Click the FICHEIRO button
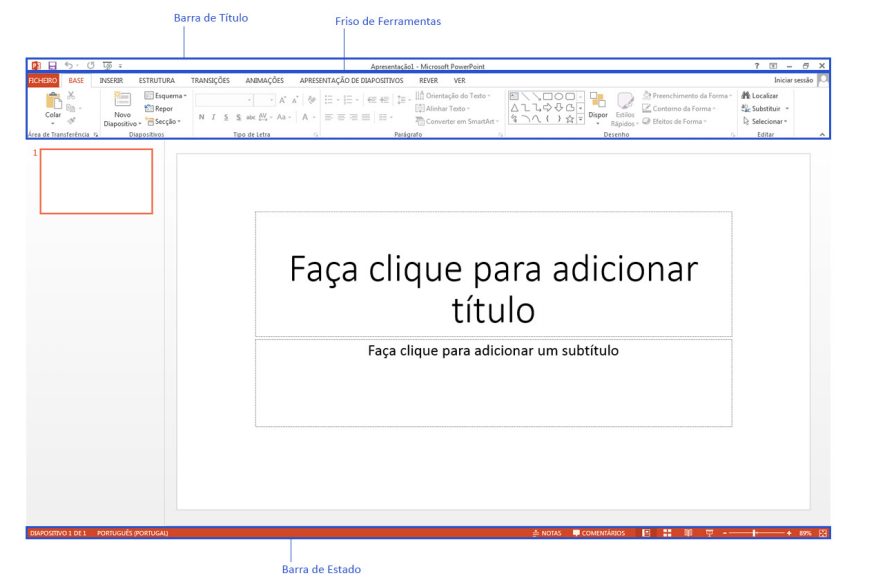870x586 pixels. [x=44, y=80]
